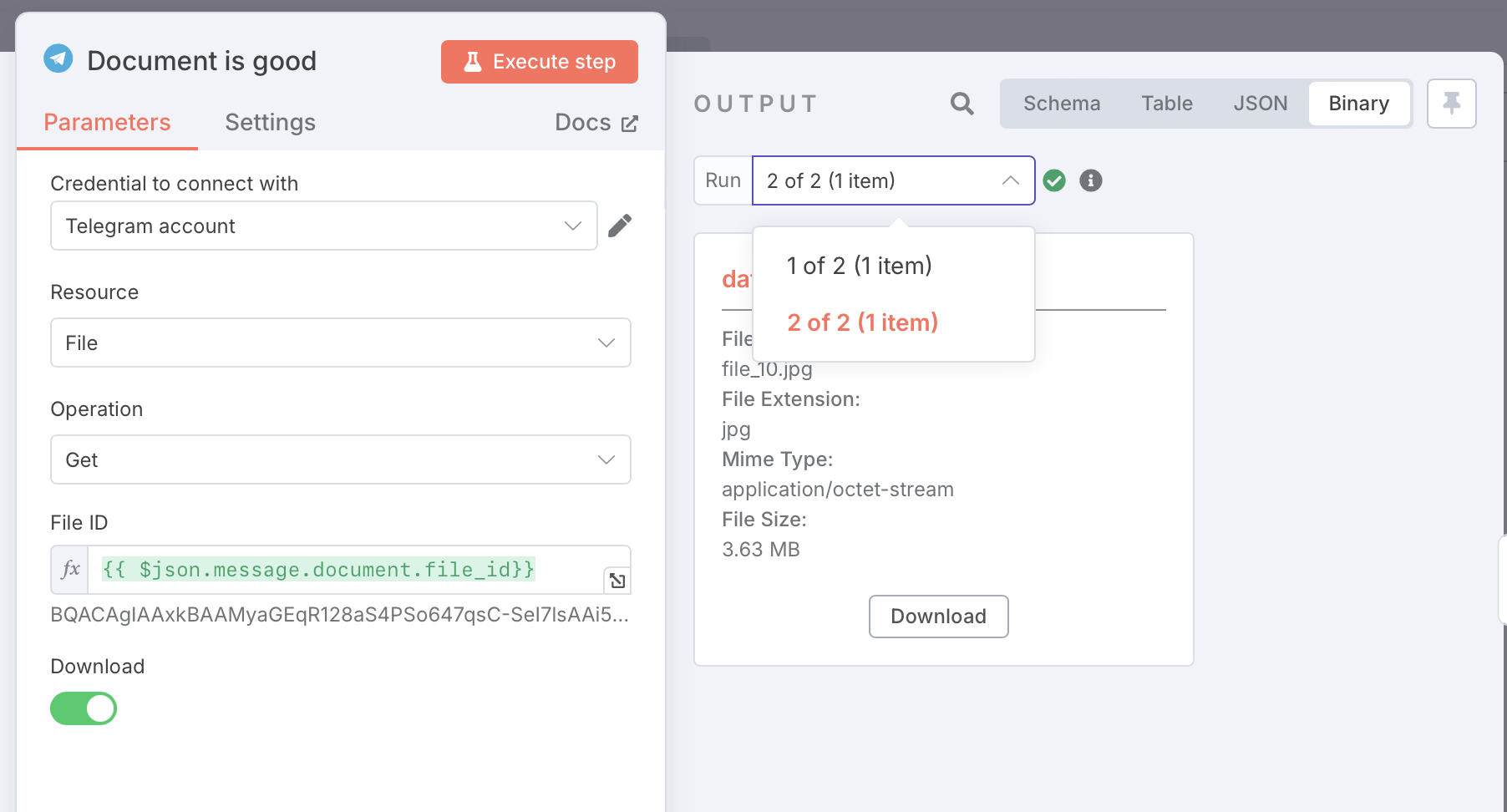Download the file_10.jpg binary
Image resolution: width=1507 pixels, height=812 pixels.
(939, 617)
